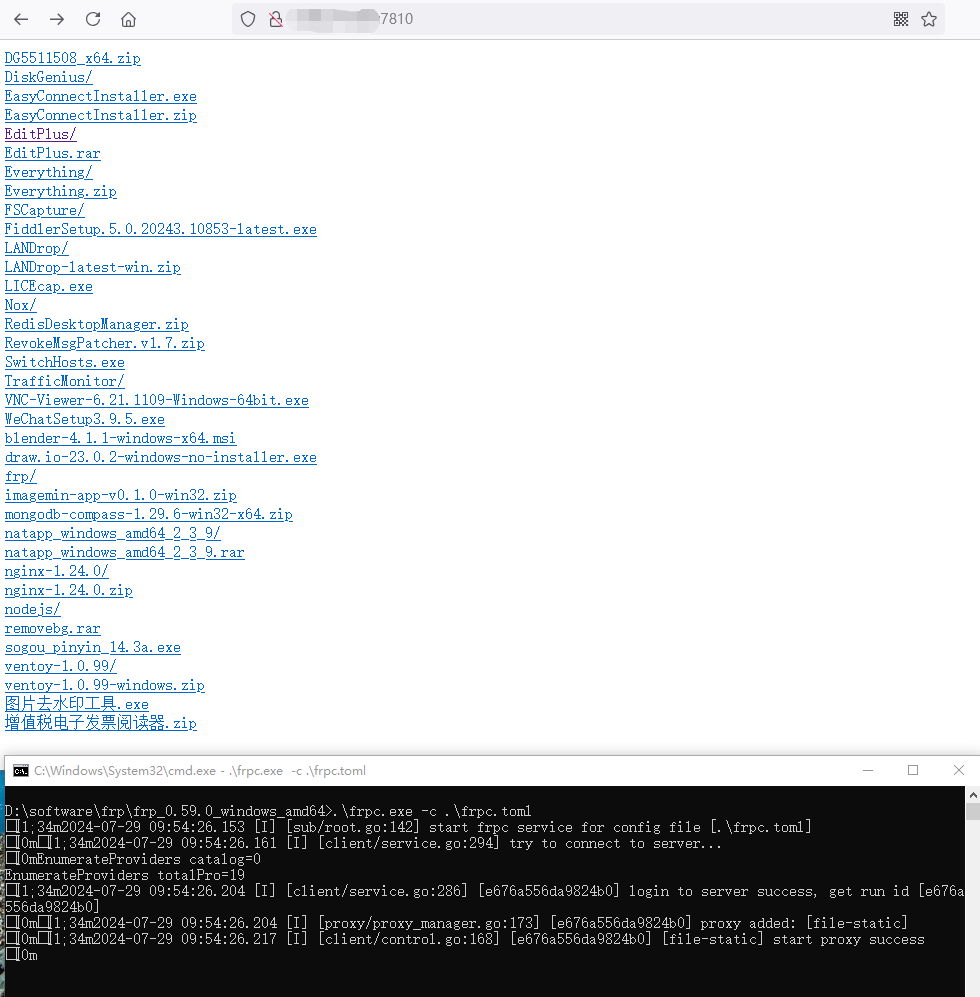Download nginx-1.24.0.zip

coord(69,591)
